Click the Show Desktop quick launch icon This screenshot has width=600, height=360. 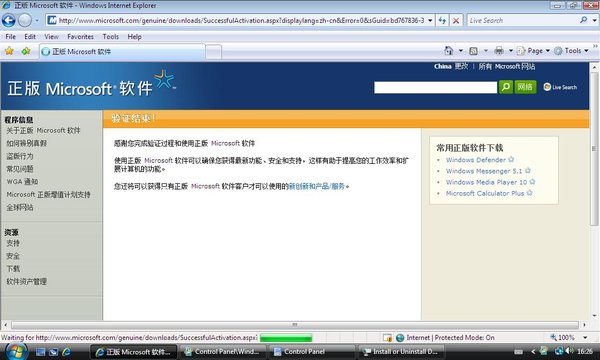click(x=40, y=352)
